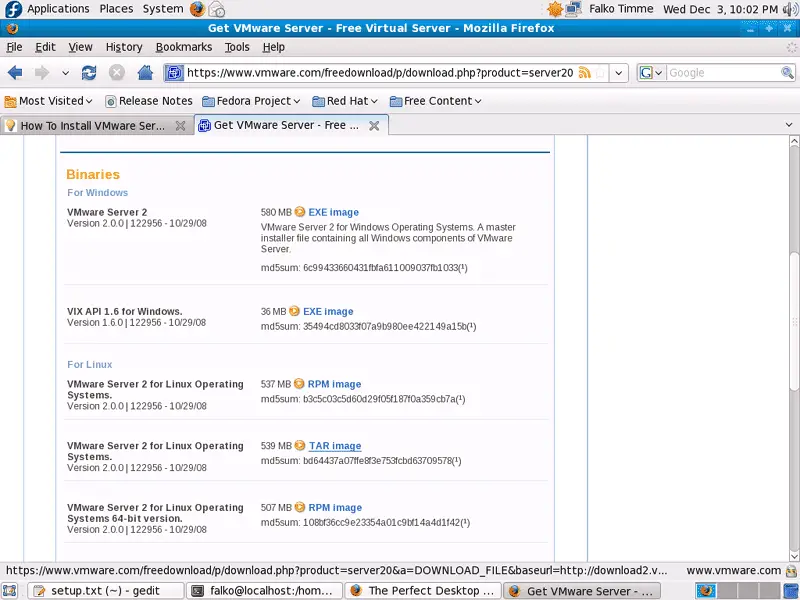800x600 pixels.
Task: Open the History menu
Action: coord(124,47)
